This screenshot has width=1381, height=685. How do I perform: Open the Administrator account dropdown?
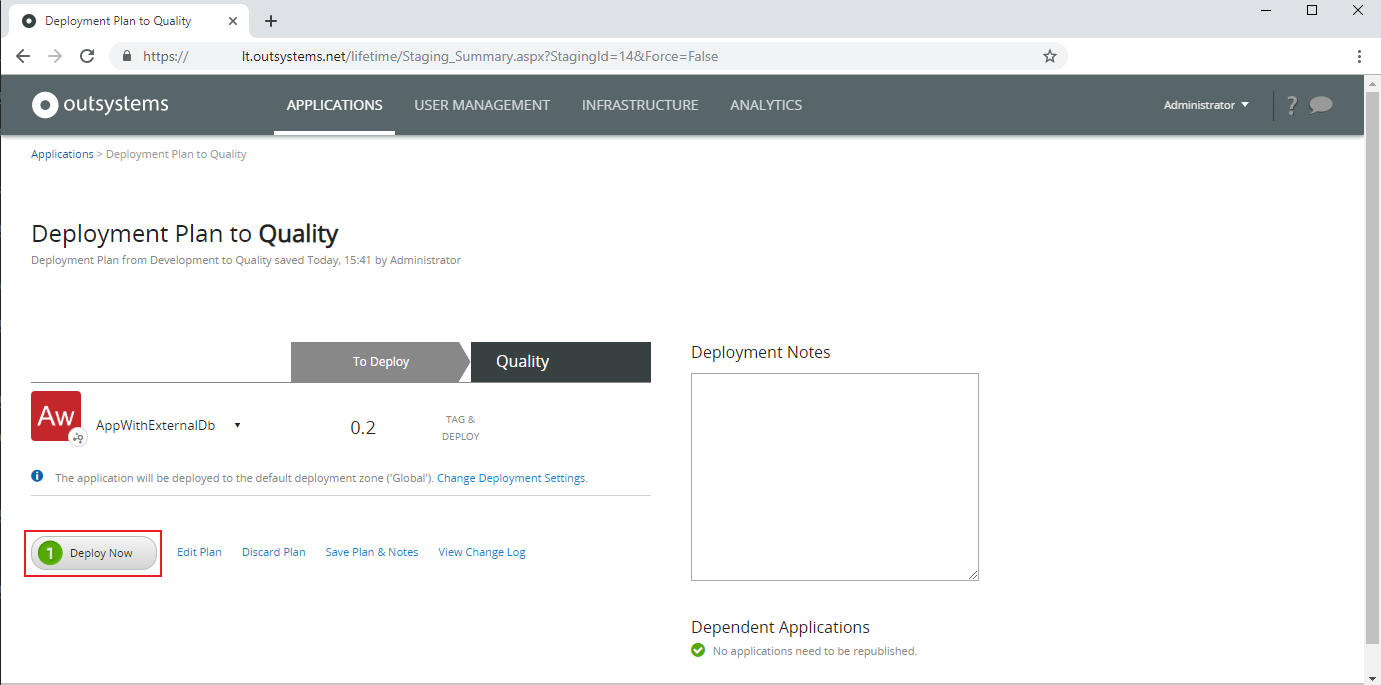click(x=1205, y=104)
